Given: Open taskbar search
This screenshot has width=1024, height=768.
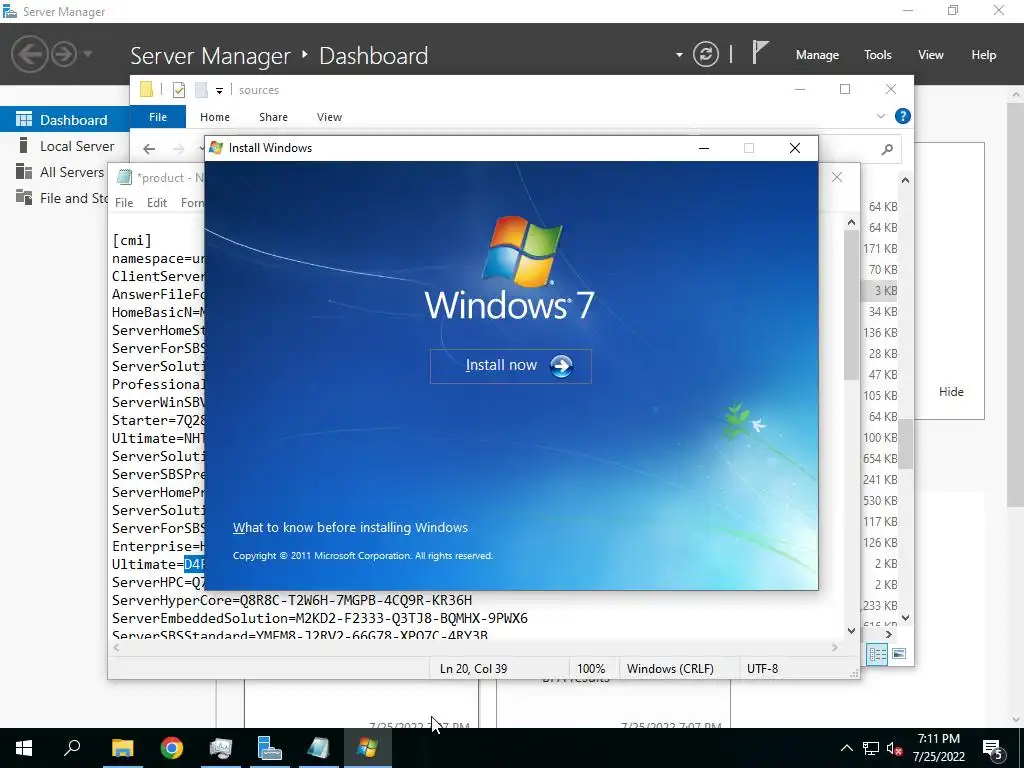Looking at the screenshot, I should pyautogui.click(x=72, y=748).
